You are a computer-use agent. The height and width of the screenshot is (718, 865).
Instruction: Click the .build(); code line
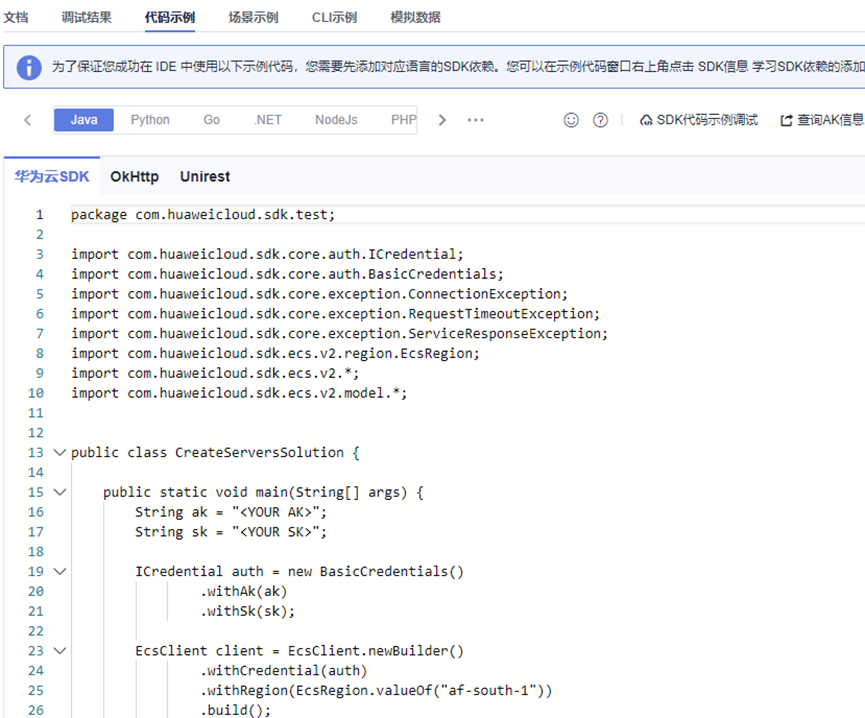236,710
